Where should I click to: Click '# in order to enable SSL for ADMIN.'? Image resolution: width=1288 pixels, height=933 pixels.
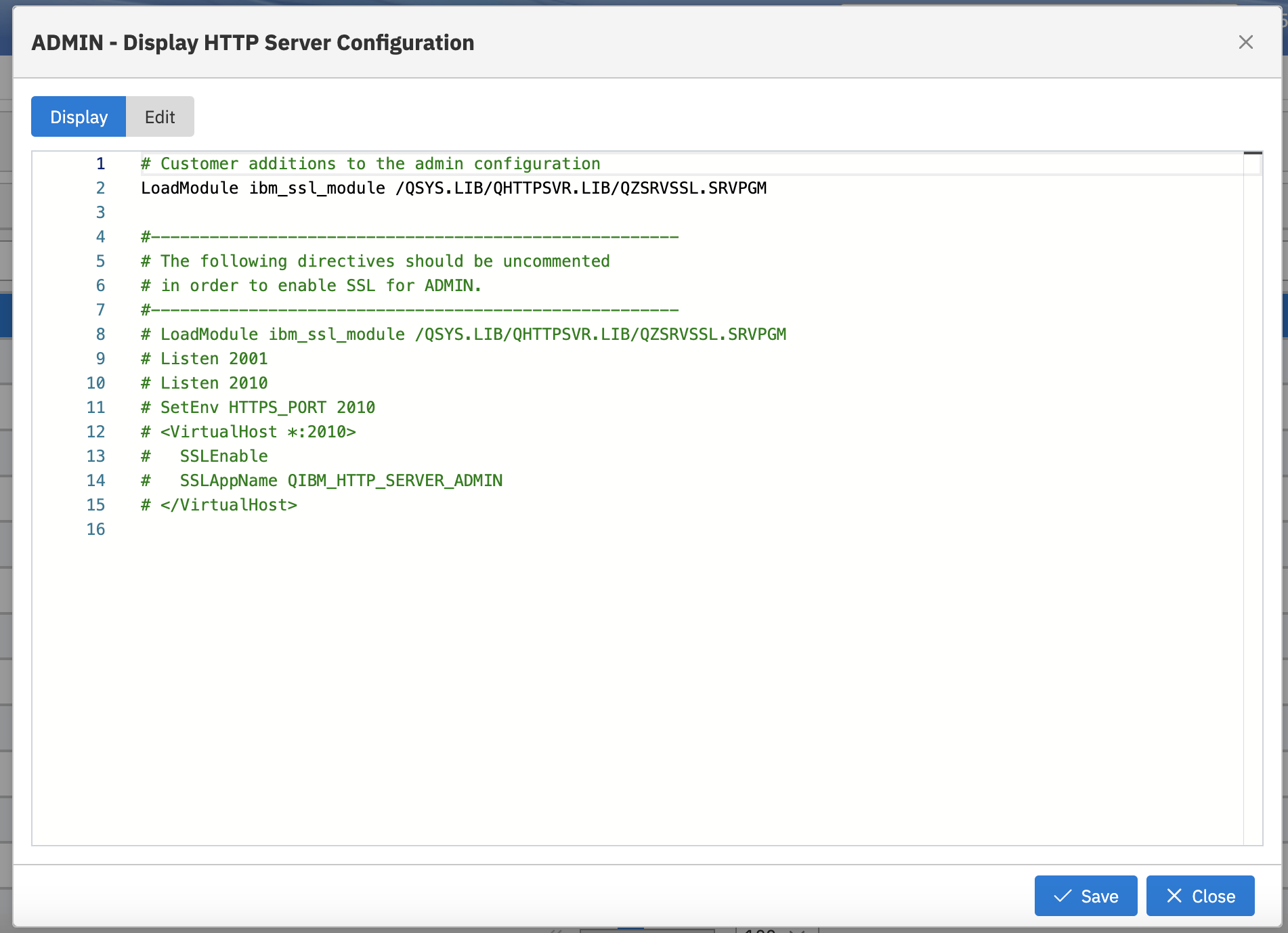311,286
